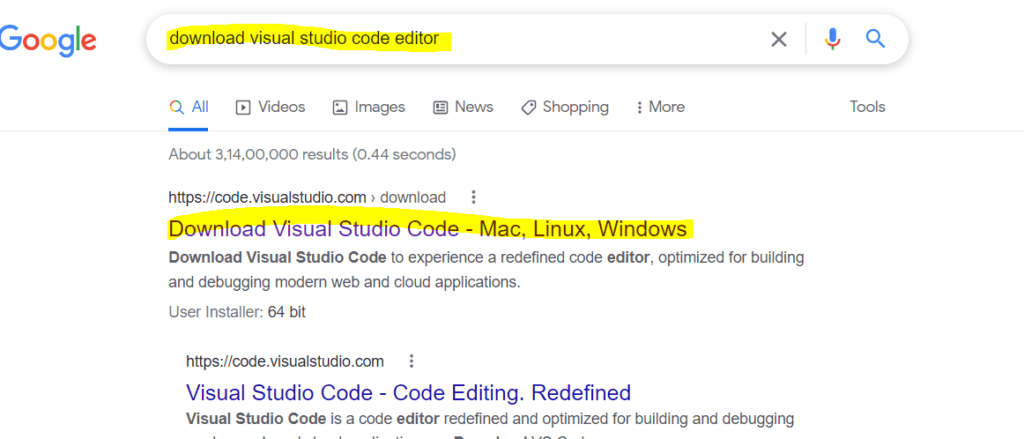
Task: Switch to the Videos tab
Action: click(x=270, y=107)
